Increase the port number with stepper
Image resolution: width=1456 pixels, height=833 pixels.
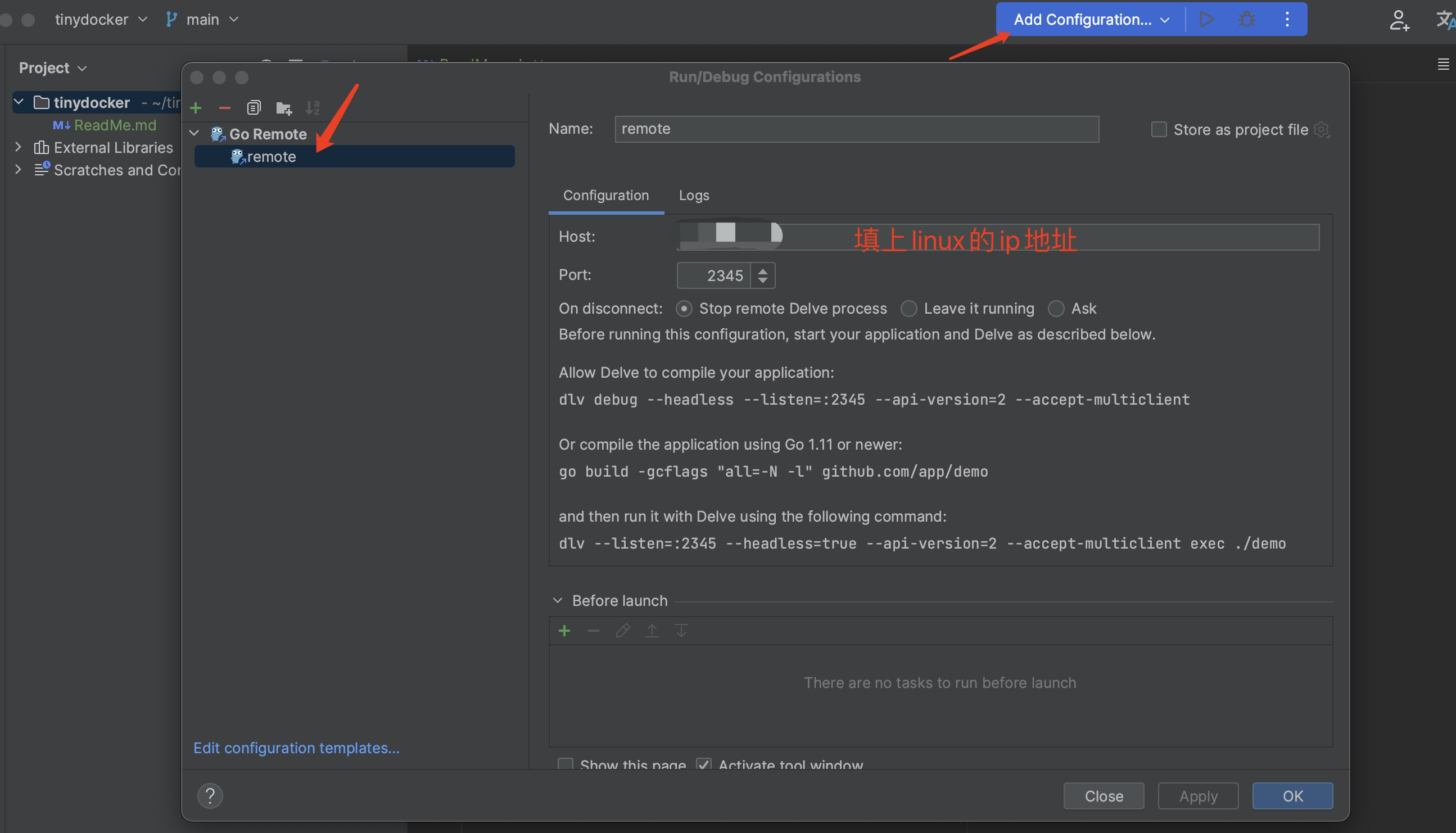[x=763, y=270]
